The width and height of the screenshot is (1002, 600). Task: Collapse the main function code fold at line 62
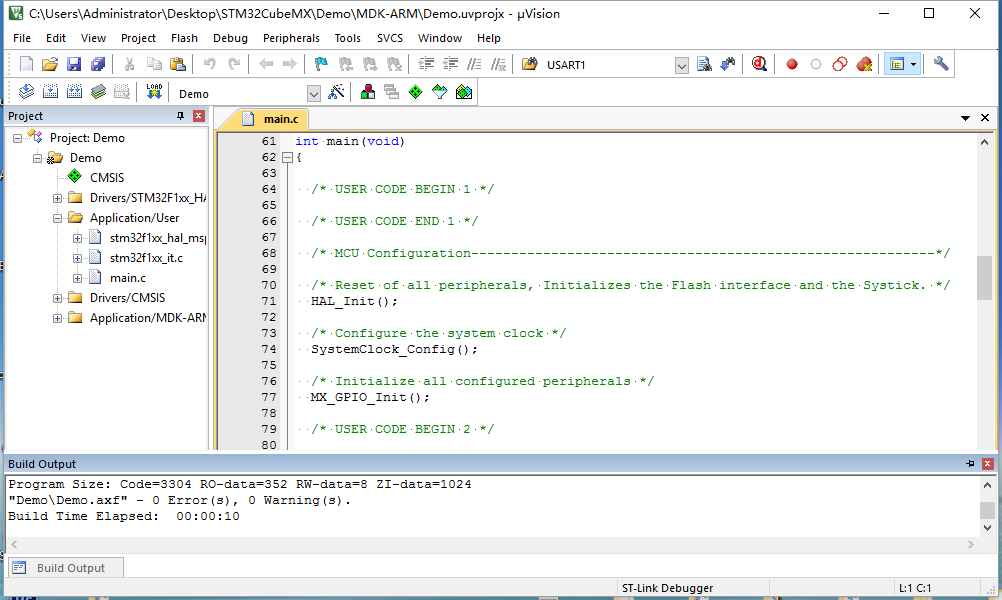click(x=288, y=157)
